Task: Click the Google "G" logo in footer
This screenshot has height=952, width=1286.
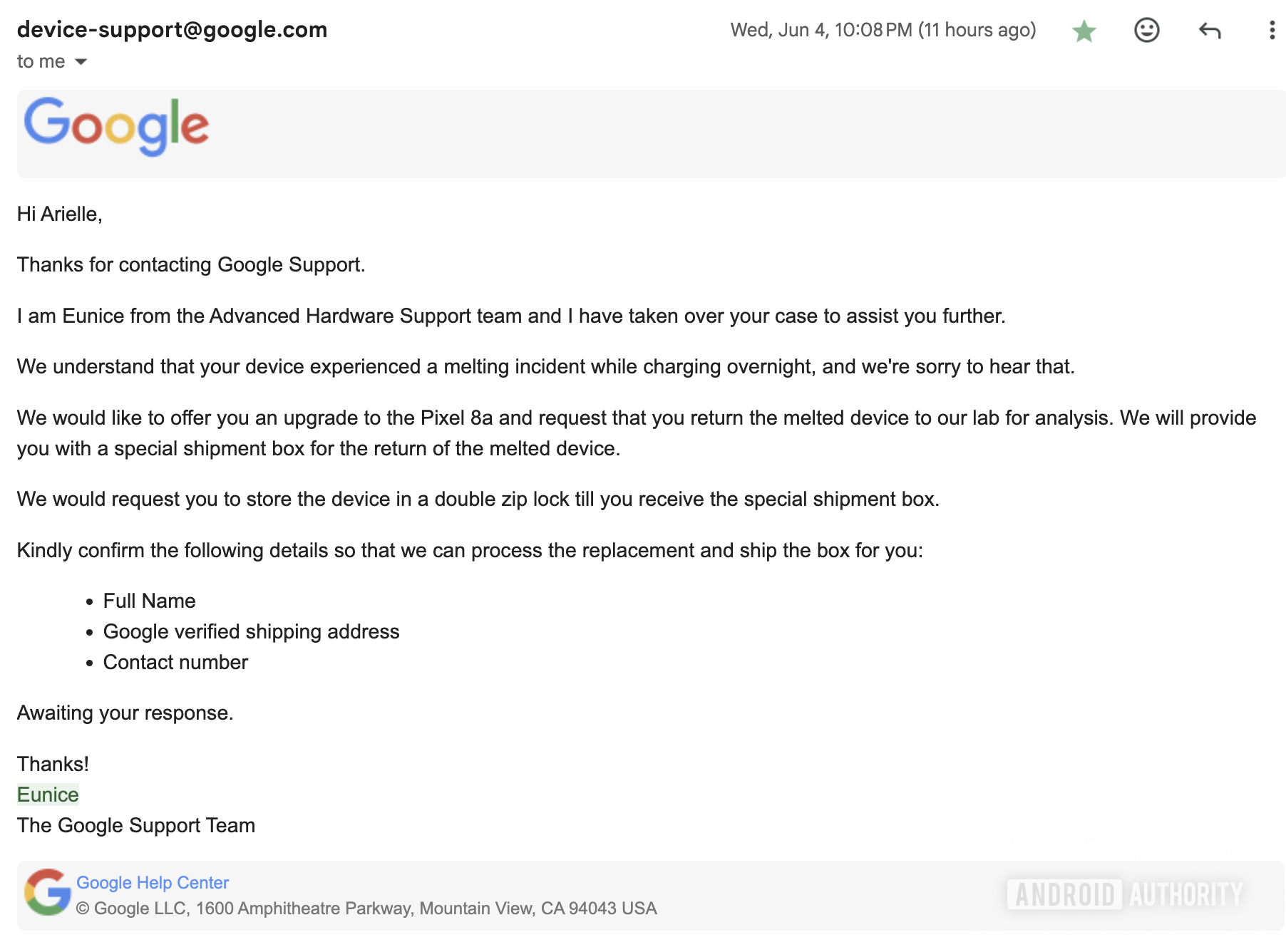Action: coord(47,892)
